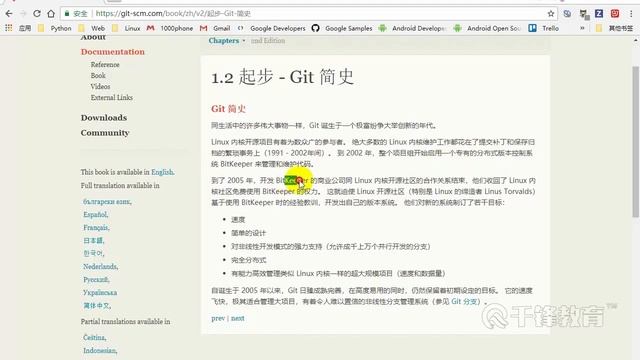Open Reference in the sidebar
Image resolution: width=640 pixels, height=360 pixels.
[x=105, y=64]
